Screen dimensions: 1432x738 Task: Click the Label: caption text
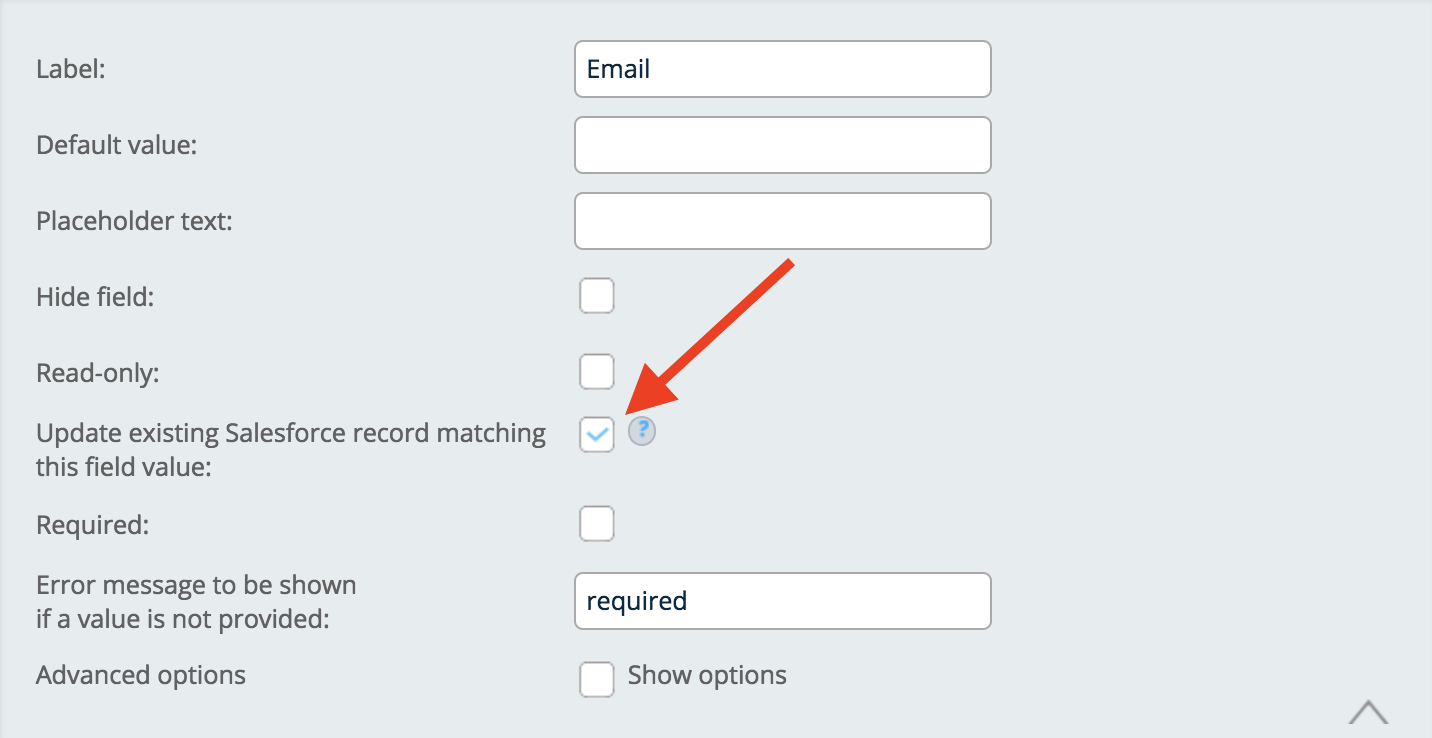click(x=70, y=69)
